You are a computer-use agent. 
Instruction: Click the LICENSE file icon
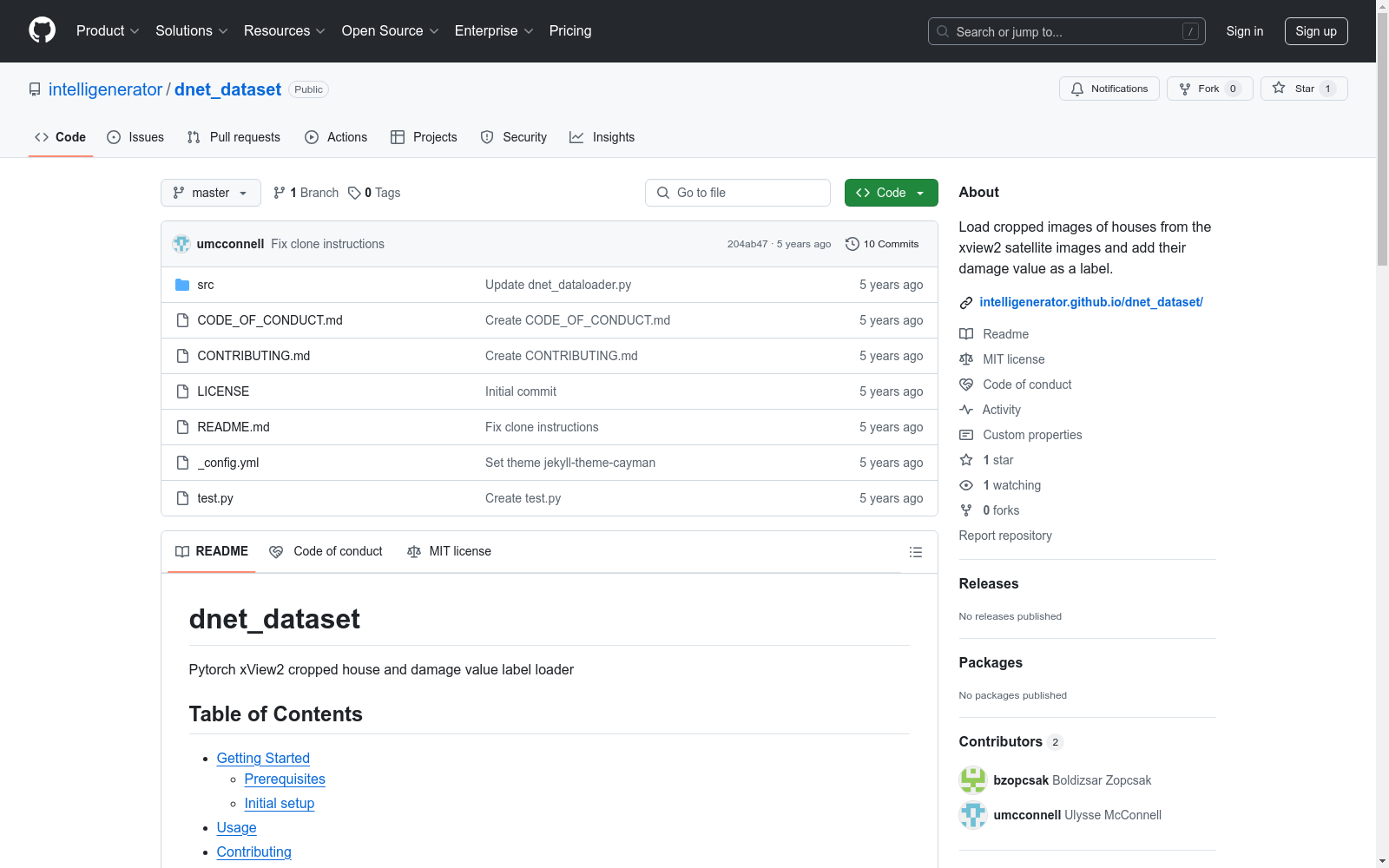(x=182, y=391)
